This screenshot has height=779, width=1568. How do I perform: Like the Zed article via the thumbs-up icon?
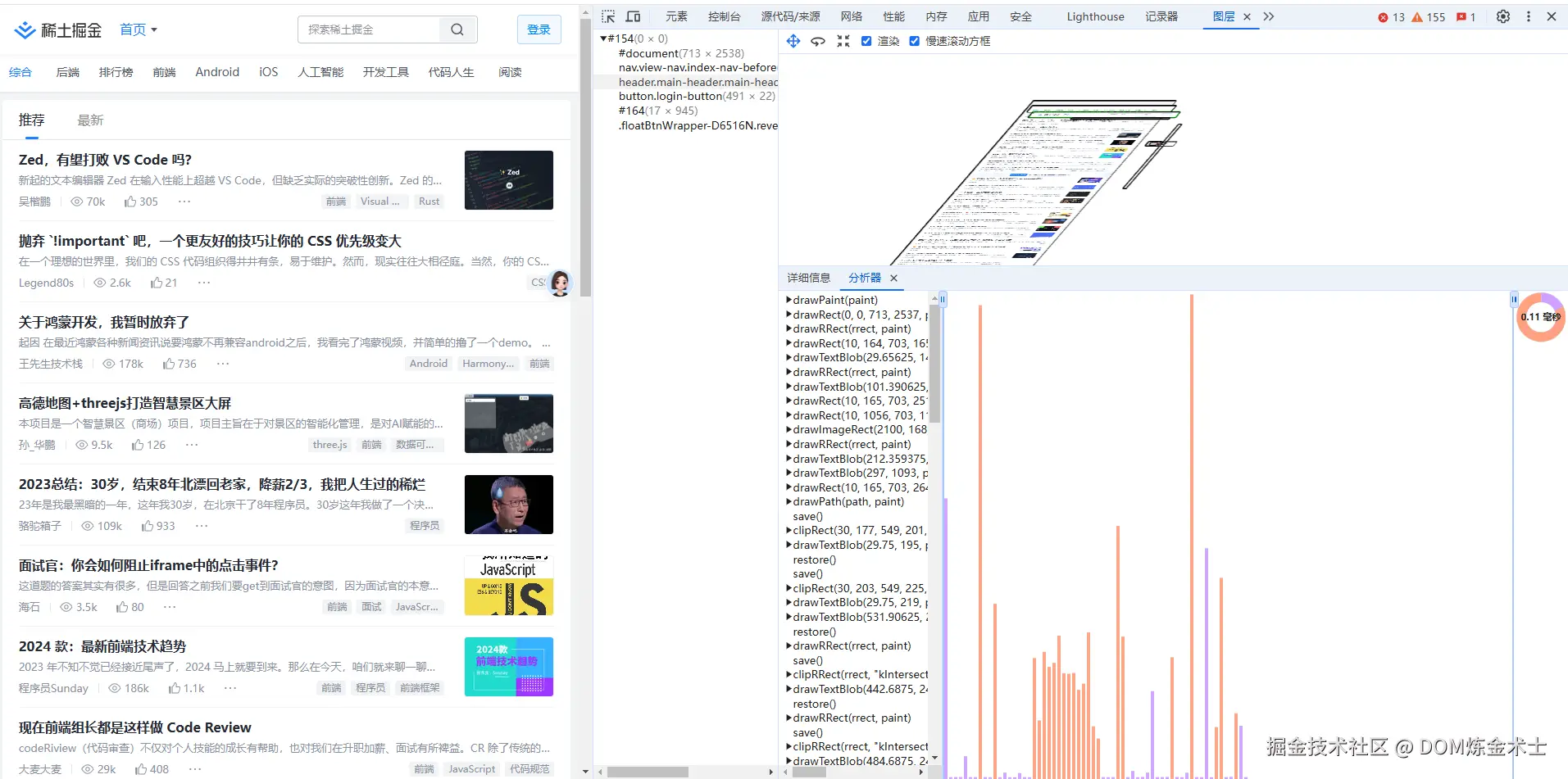tap(130, 202)
